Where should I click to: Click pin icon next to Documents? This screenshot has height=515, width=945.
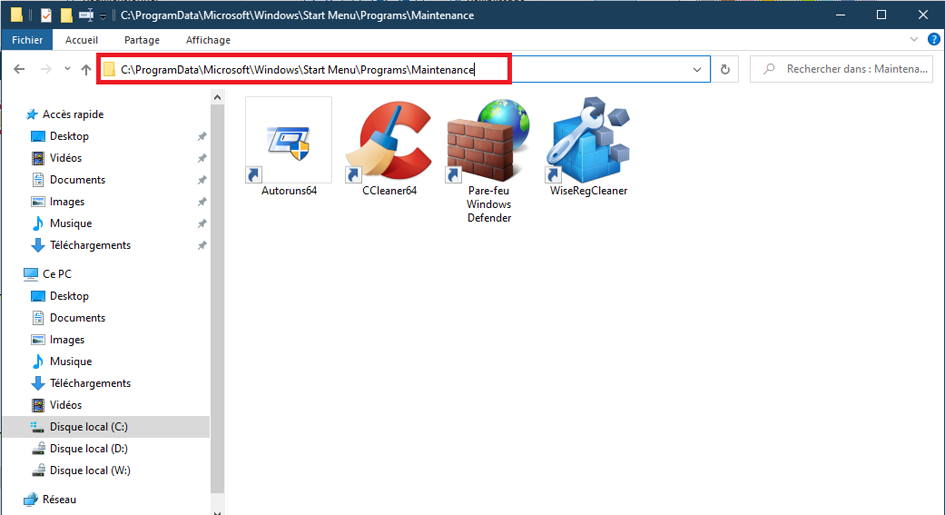click(x=202, y=180)
